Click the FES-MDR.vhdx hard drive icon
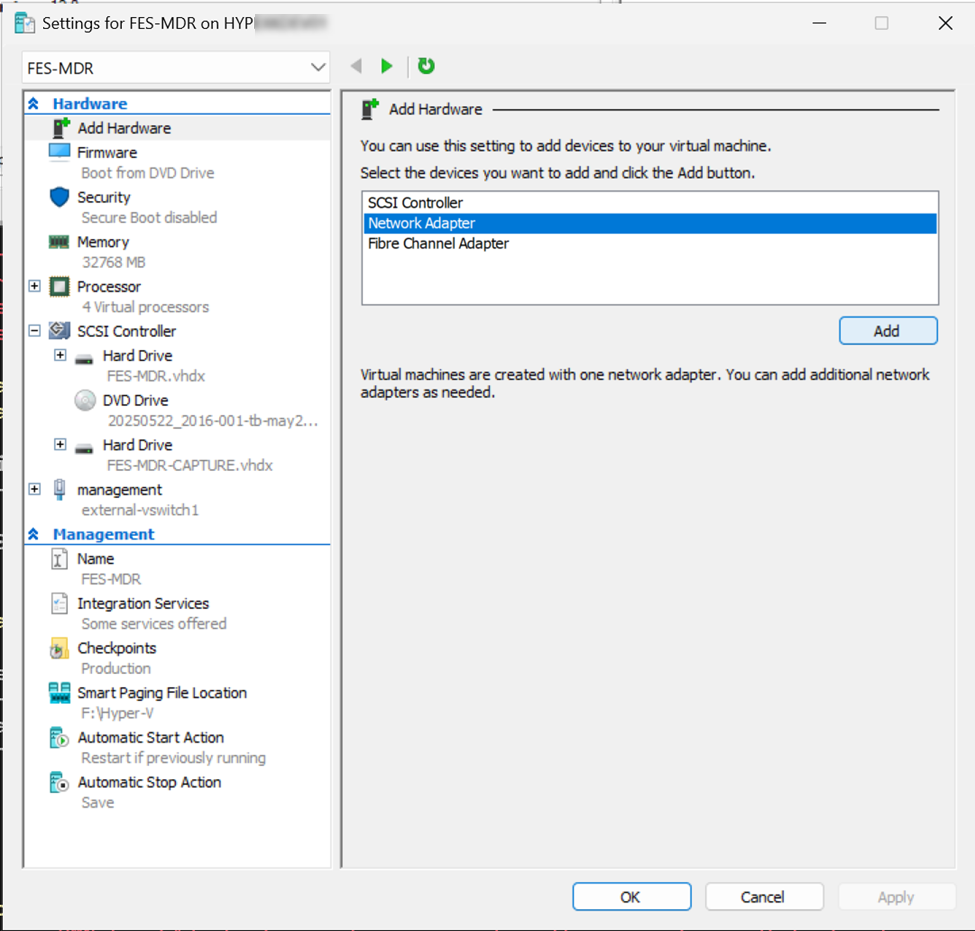Screen dimensions: 975x931 [84, 359]
